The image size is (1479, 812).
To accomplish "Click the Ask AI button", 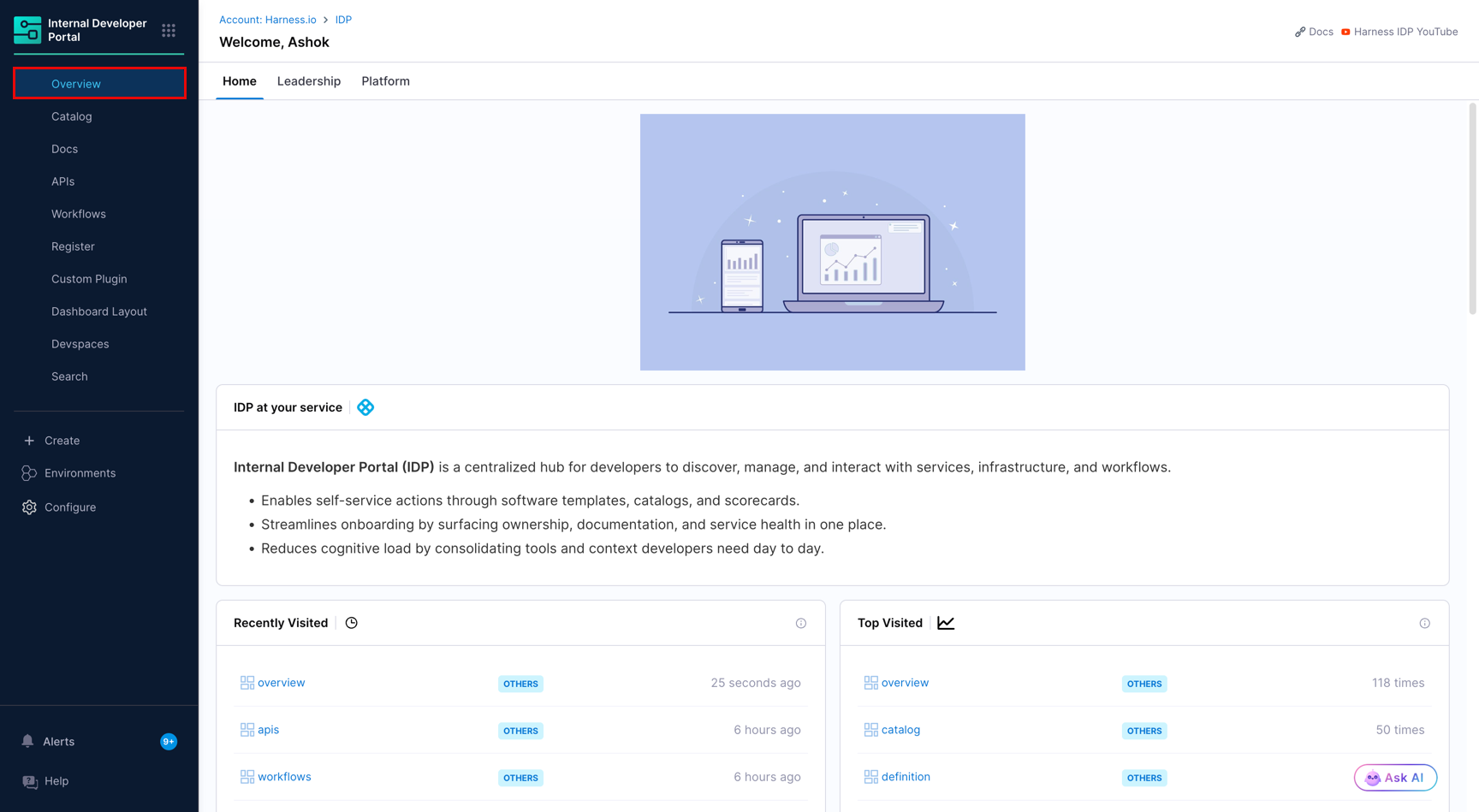I will (x=1395, y=778).
